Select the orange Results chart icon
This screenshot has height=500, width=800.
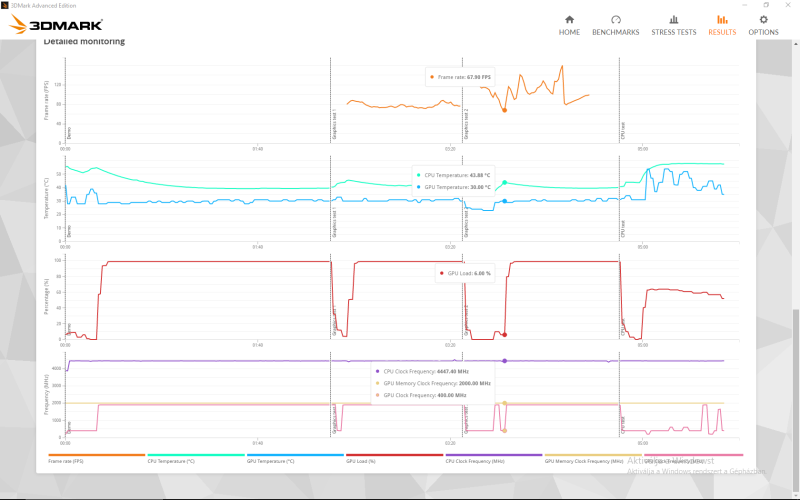point(722,20)
